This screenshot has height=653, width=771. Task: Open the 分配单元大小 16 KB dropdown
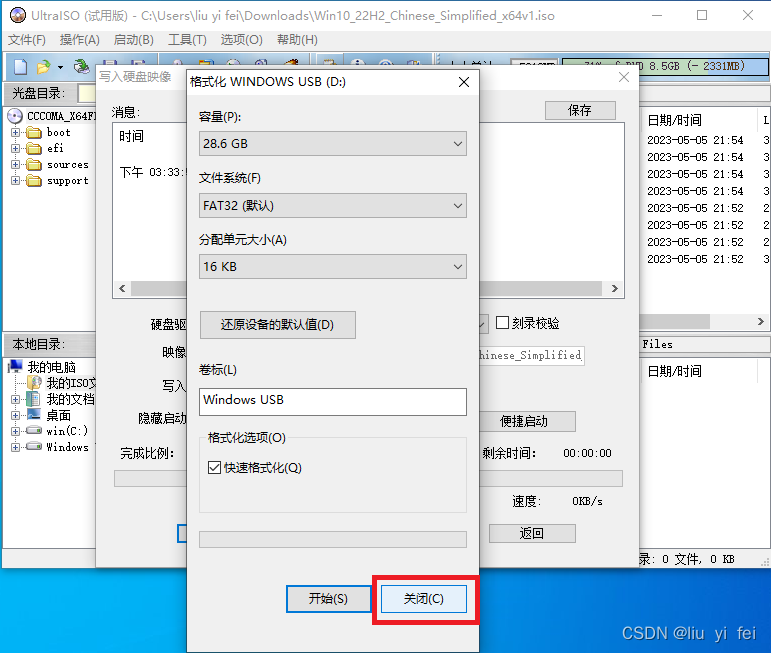tap(332, 267)
